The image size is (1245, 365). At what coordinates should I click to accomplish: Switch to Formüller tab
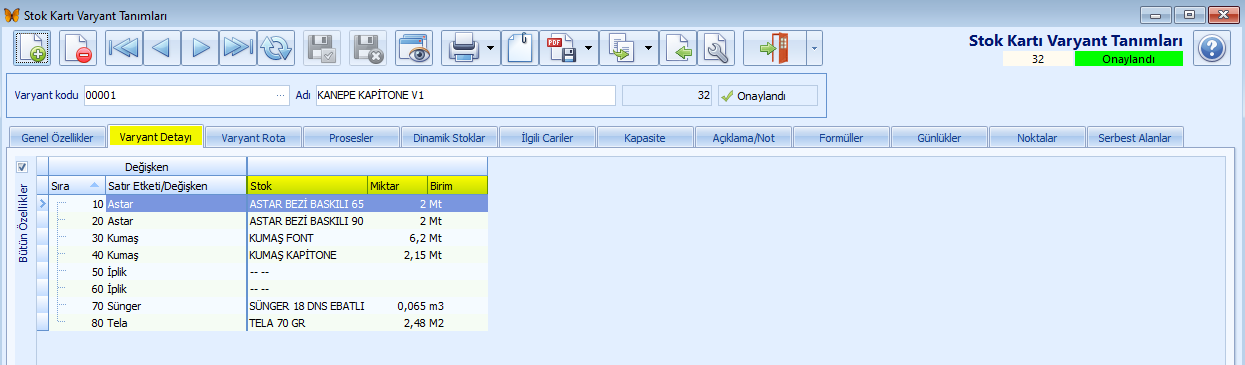coord(841,137)
